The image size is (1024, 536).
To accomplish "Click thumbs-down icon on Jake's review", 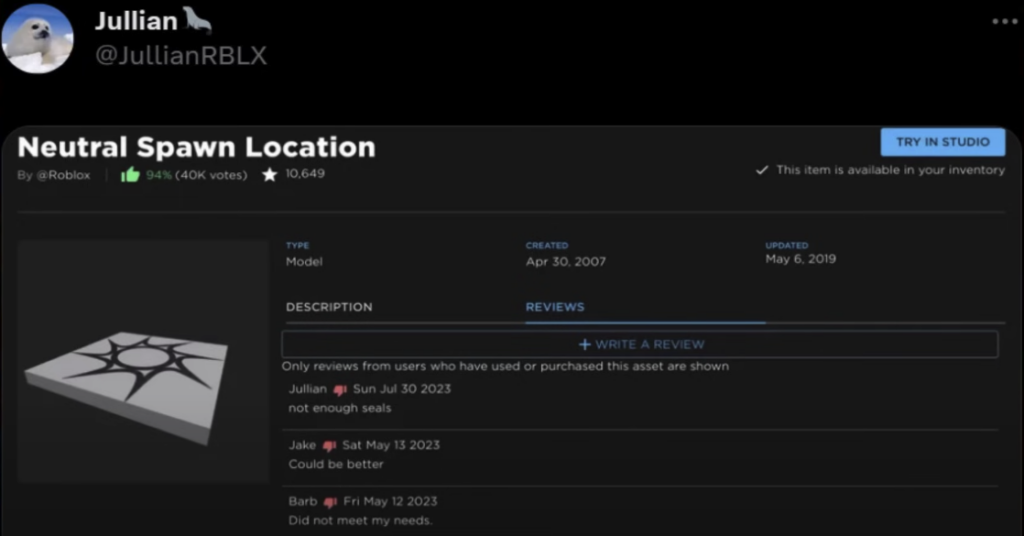I will coord(329,446).
